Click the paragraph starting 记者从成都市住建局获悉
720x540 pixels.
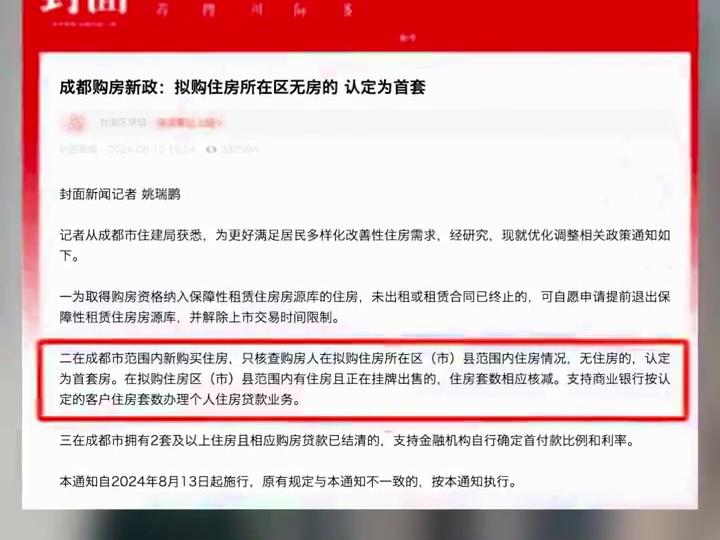tap(365, 245)
